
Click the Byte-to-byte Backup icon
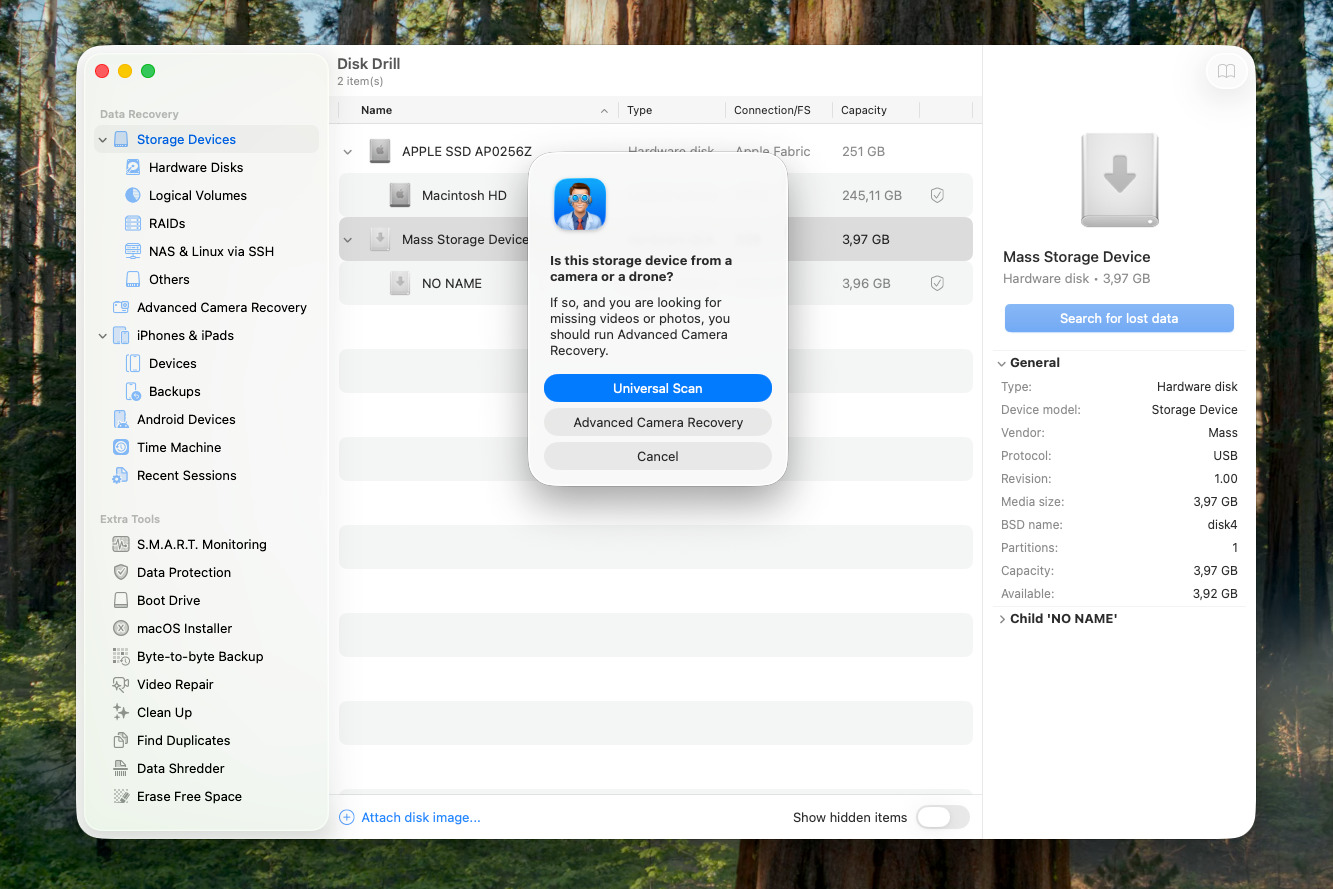point(121,656)
